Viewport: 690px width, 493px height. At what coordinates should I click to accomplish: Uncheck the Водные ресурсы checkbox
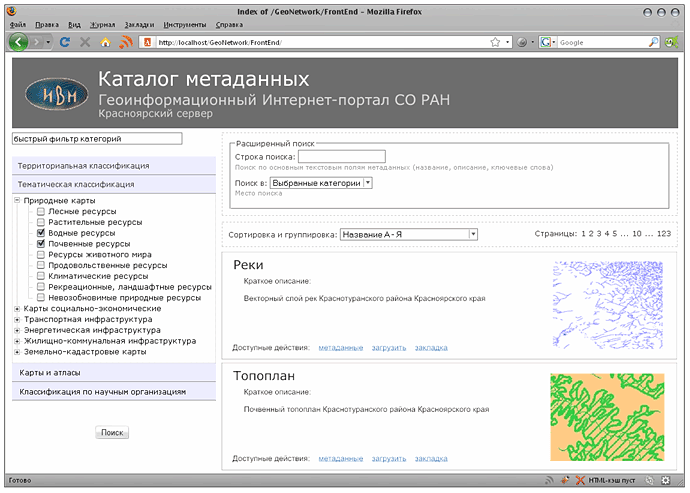[40, 233]
